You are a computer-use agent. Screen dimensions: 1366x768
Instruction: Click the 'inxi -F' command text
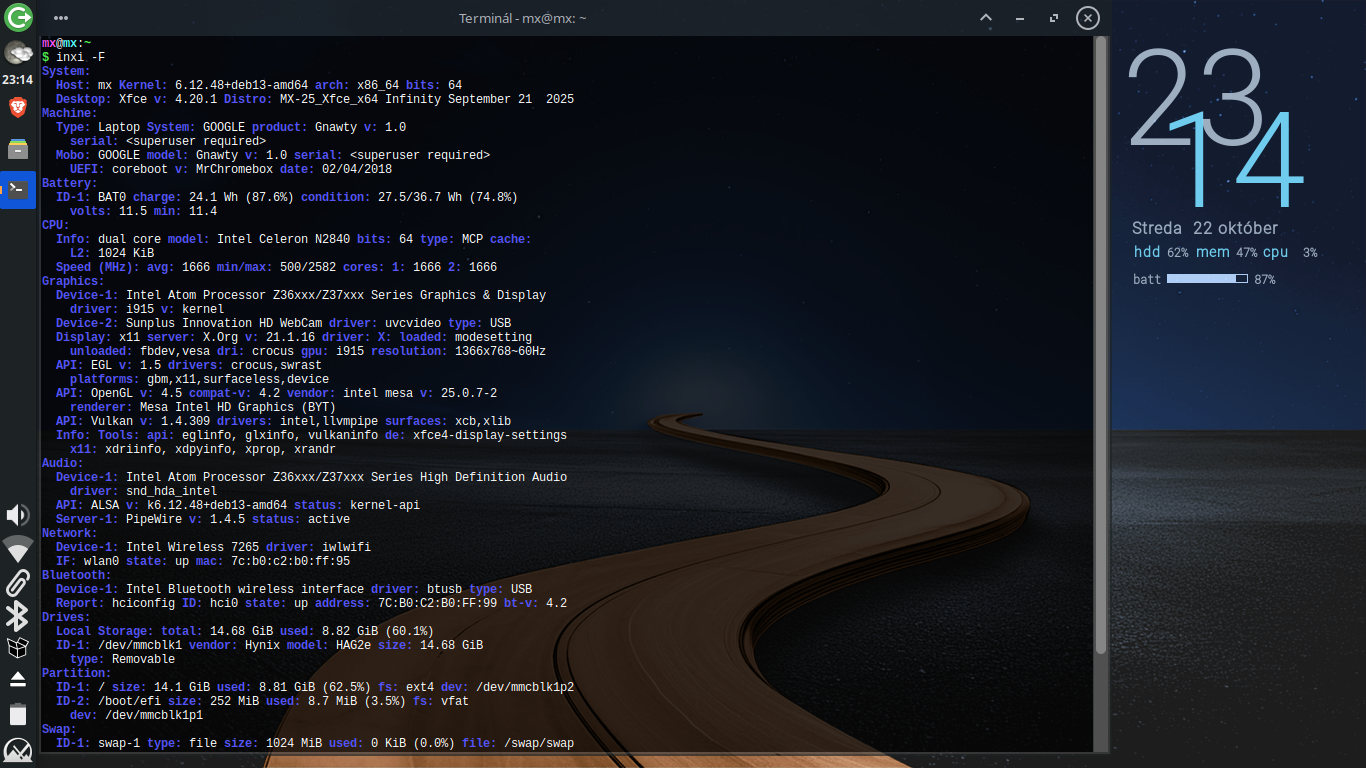coord(80,57)
